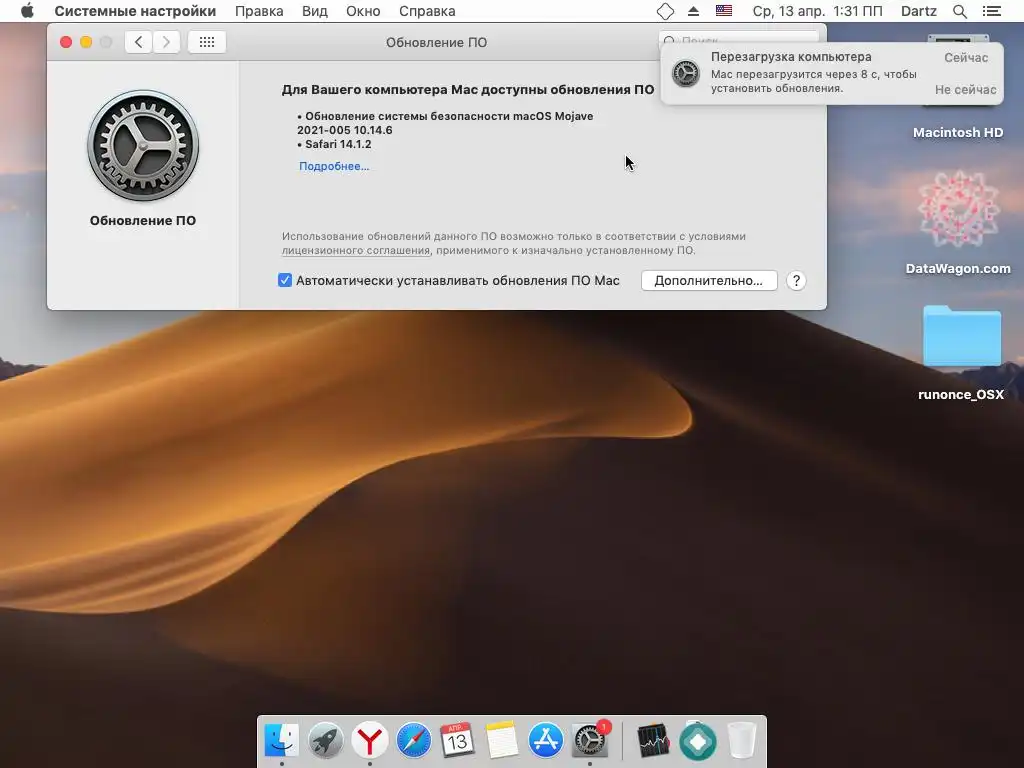This screenshot has width=1024, height=768.
Task: Click the Для Вашего компьютера Mac доступны обновления ПО heading
Action: [468, 89]
